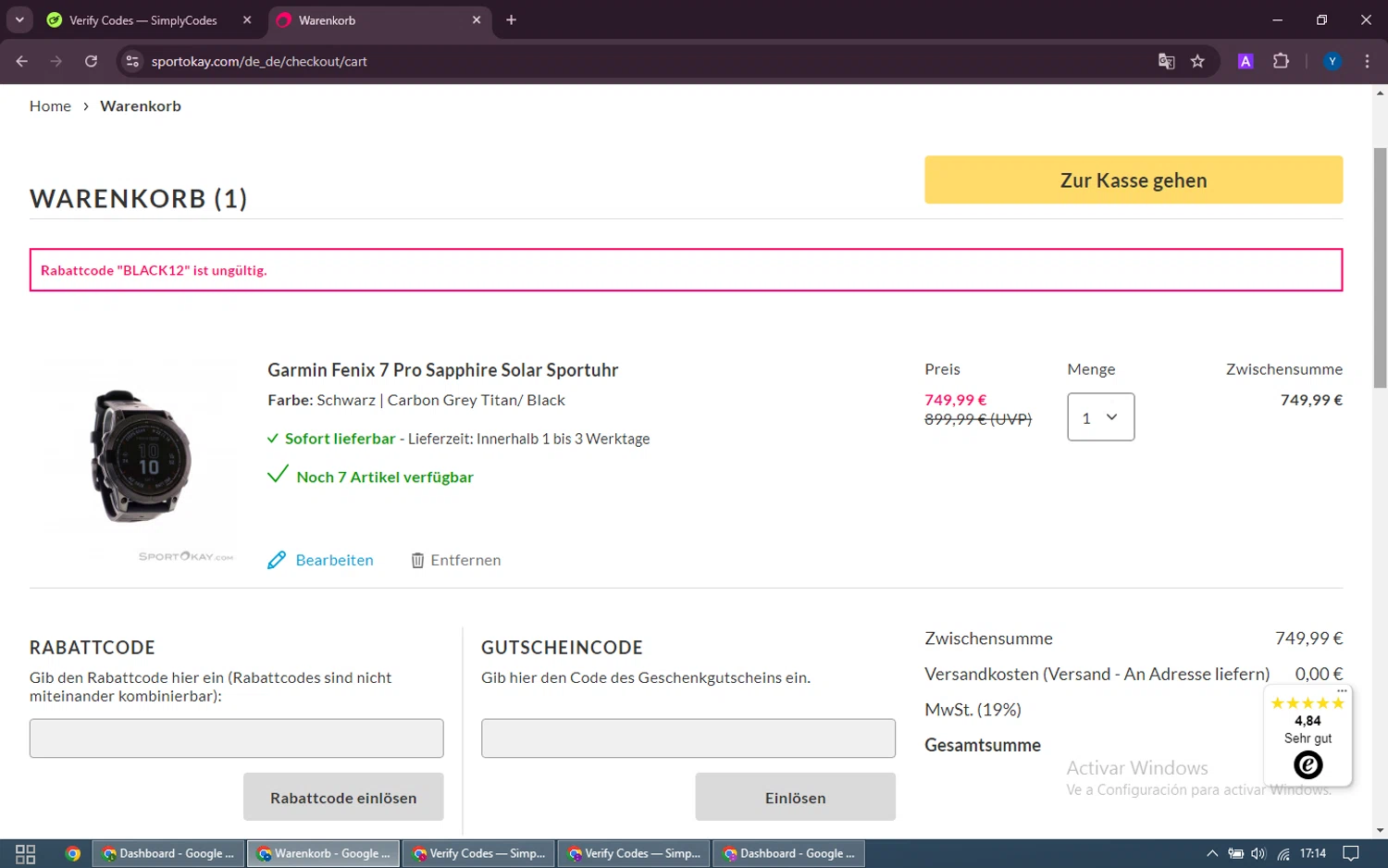
Task: Switch to second Verify Codes taskbar window
Action: click(634, 853)
